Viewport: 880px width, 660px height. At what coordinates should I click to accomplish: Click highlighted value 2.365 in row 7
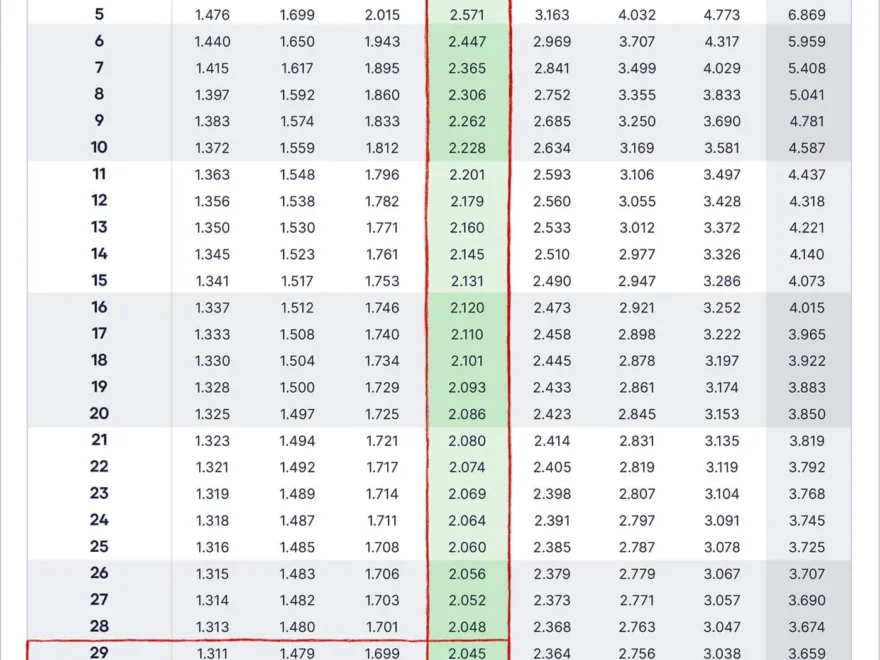click(467, 68)
